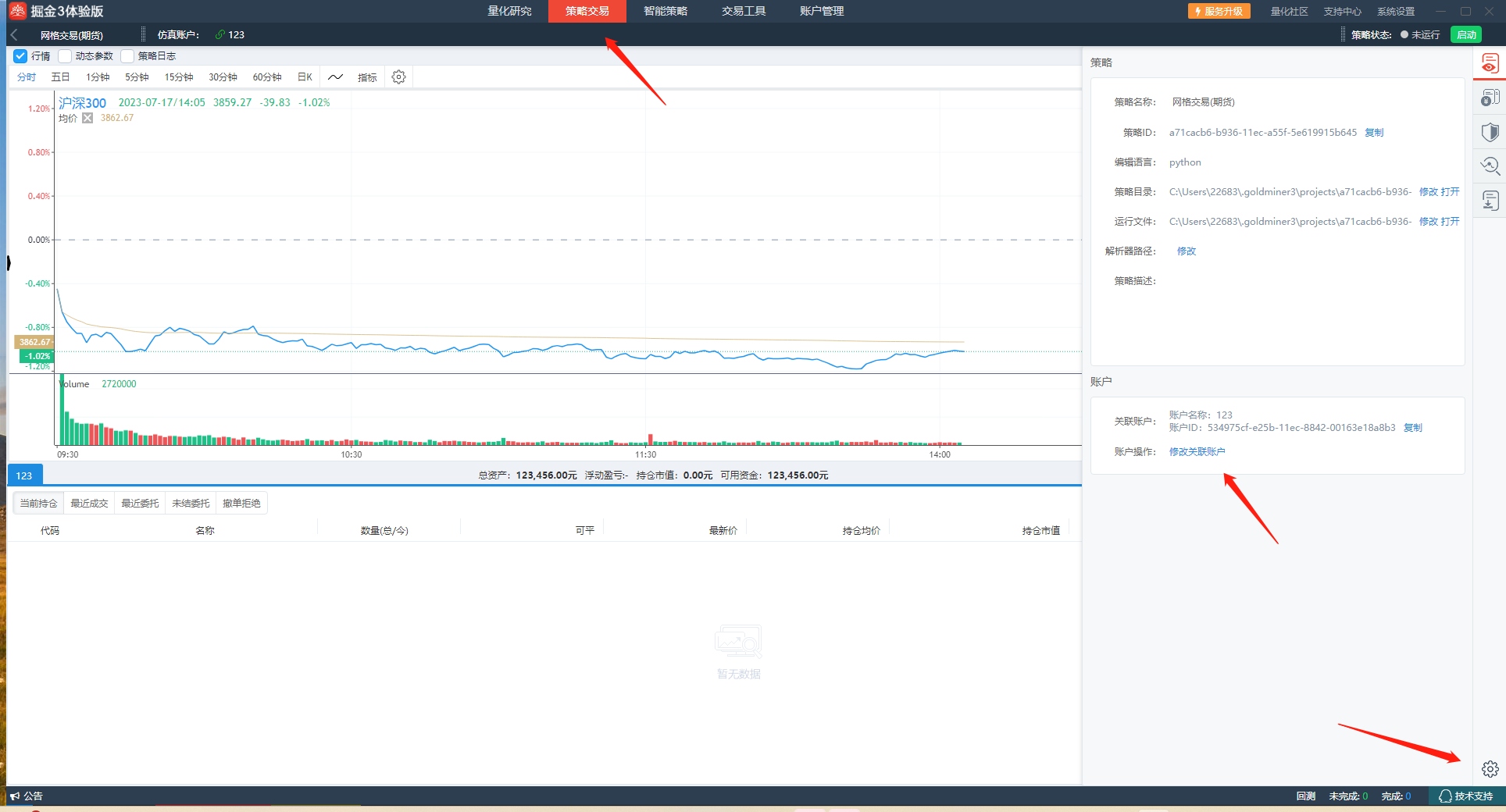The width and height of the screenshot is (1506, 812).
Task: Click the magnifier chart analysis sidebar icon
Action: (x=1490, y=166)
